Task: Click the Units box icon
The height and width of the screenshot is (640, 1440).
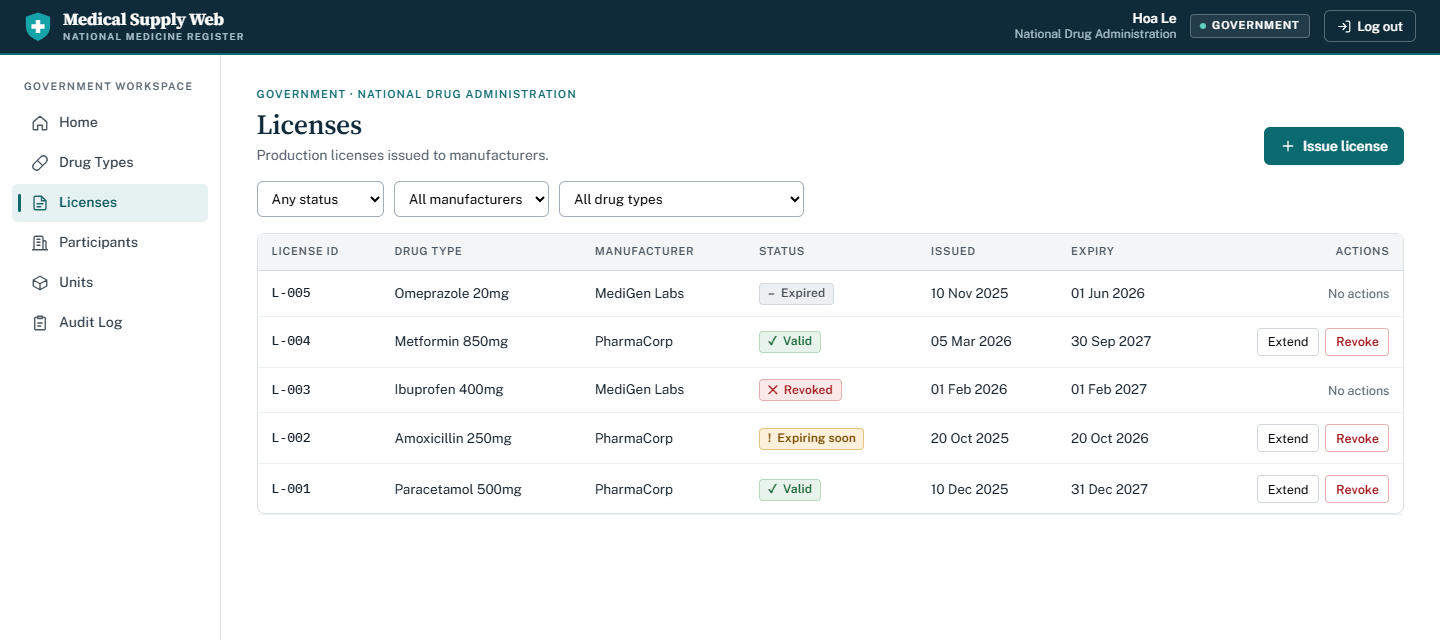Action: [40, 283]
